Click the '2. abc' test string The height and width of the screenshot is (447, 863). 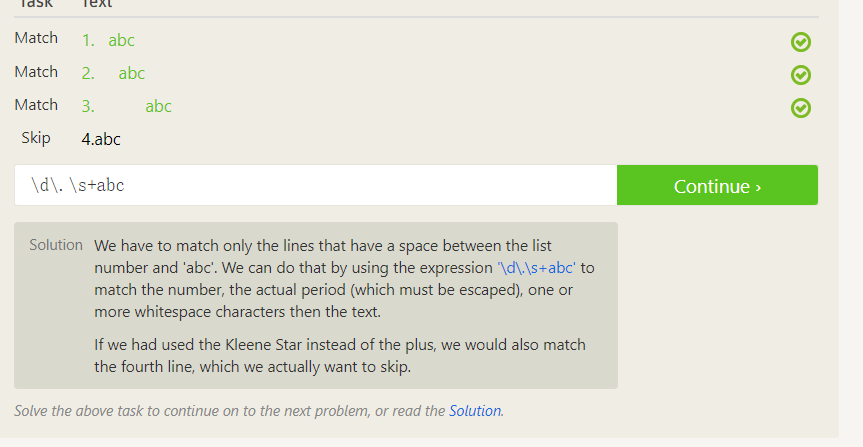click(113, 73)
